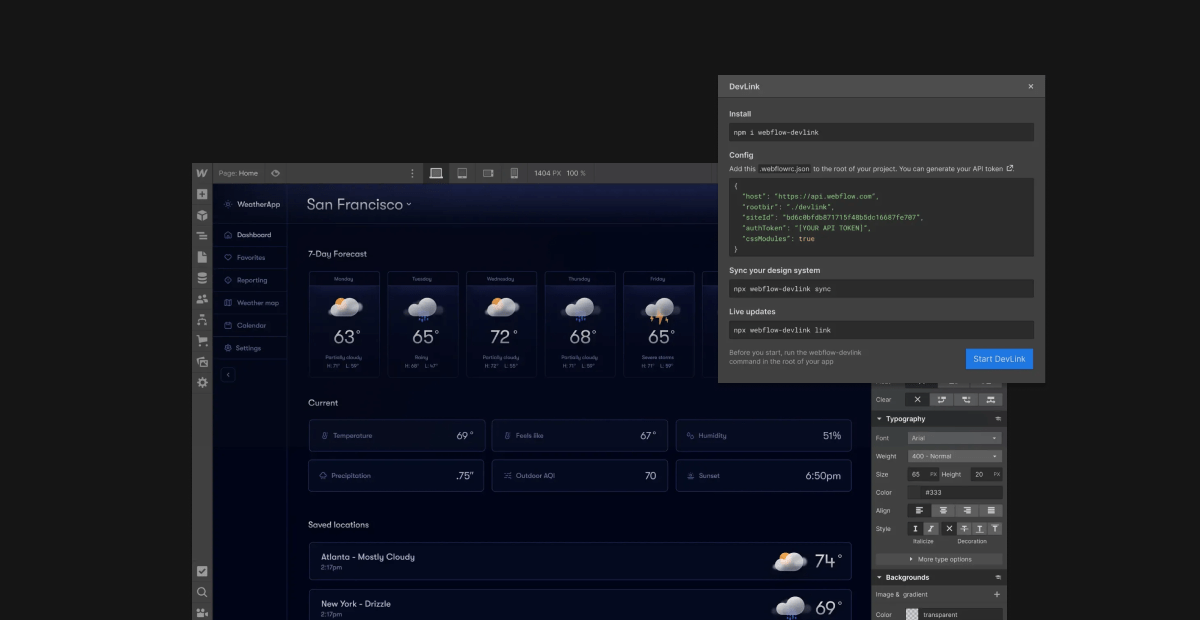Open the Pages panel document icon
The width and height of the screenshot is (1200, 620).
(x=202, y=257)
